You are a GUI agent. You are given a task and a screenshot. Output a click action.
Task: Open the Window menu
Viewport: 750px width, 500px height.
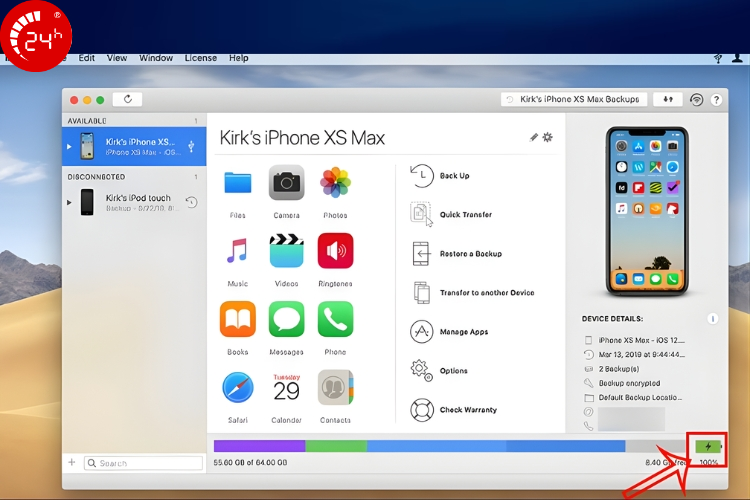(156, 58)
